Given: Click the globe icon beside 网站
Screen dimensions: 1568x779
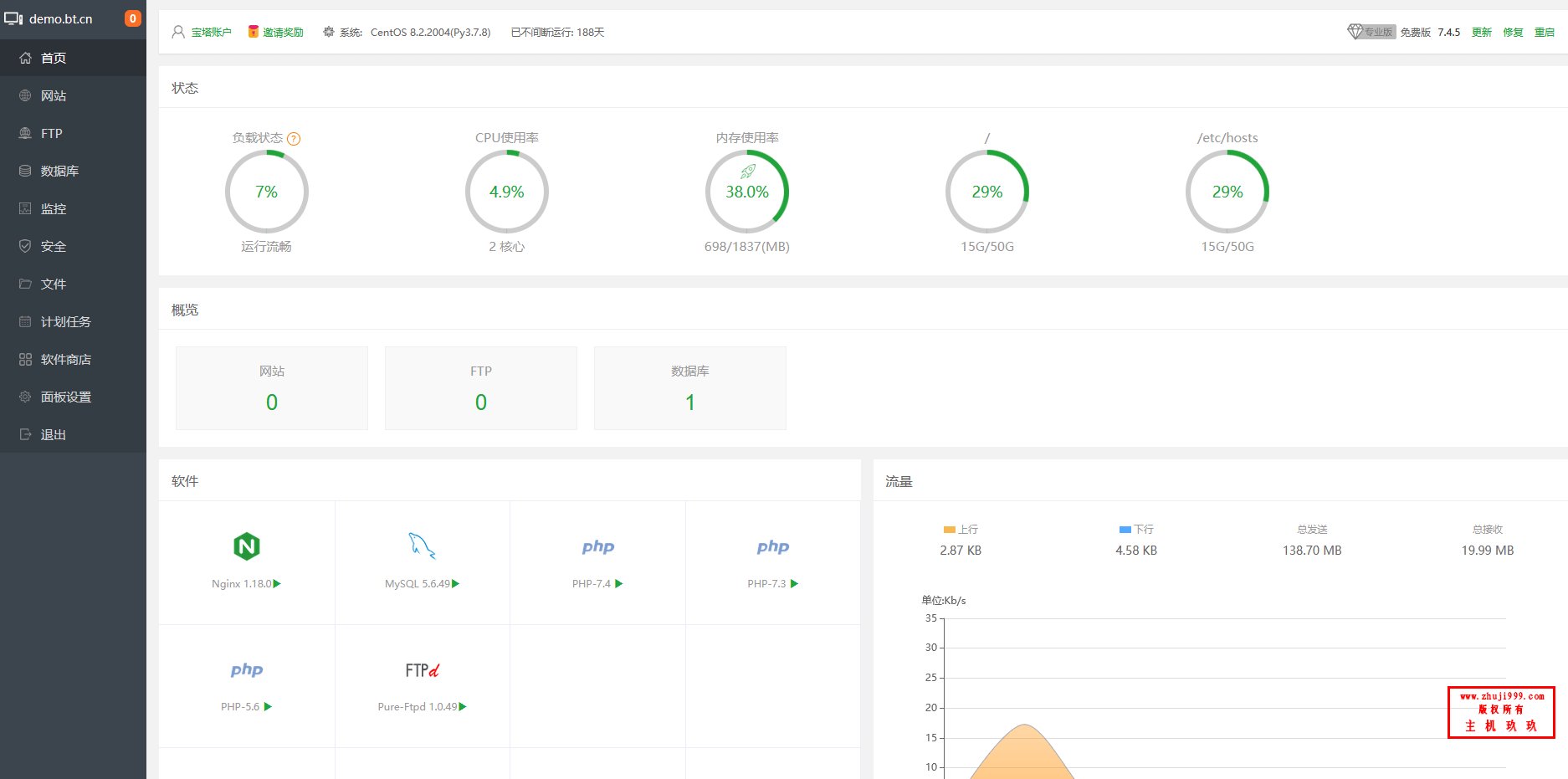Looking at the screenshot, I should pos(25,95).
